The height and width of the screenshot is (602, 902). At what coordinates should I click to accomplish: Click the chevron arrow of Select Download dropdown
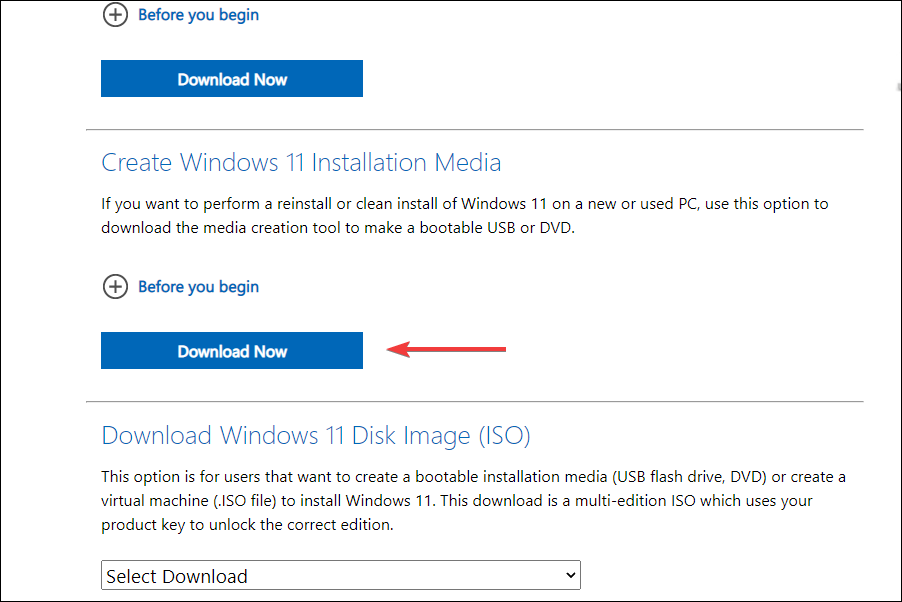click(x=571, y=575)
